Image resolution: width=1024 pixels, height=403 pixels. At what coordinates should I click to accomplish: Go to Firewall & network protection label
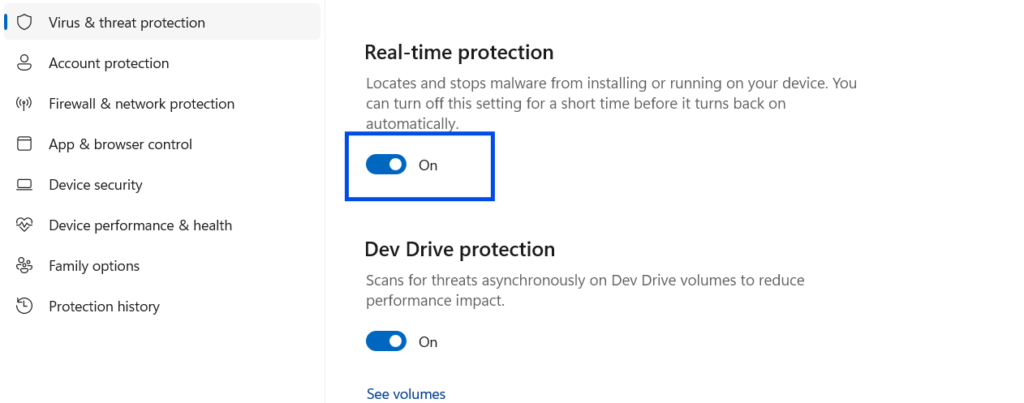(141, 104)
